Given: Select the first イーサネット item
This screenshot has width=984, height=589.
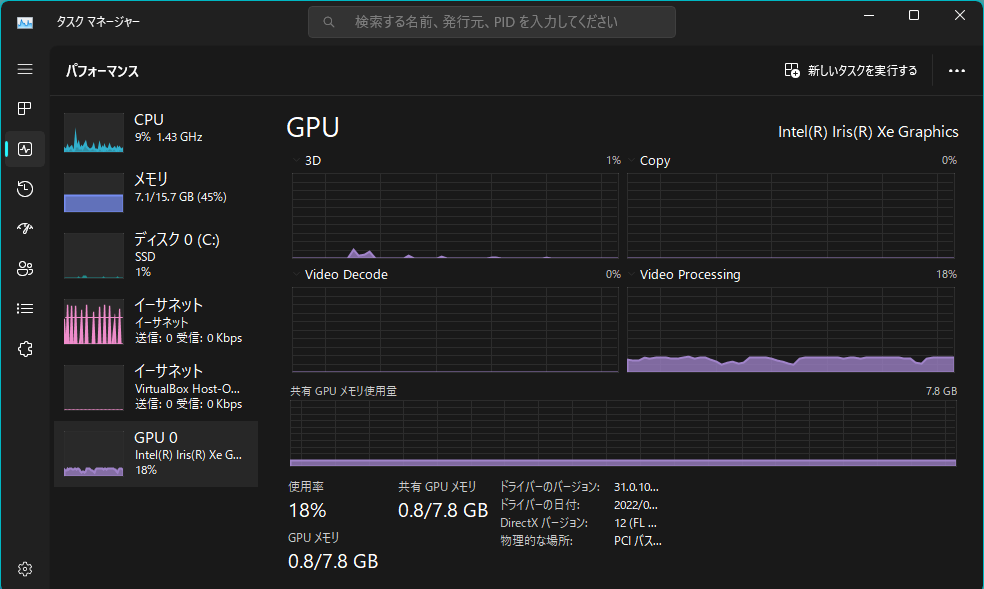Looking at the screenshot, I should pyautogui.click(x=156, y=321).
